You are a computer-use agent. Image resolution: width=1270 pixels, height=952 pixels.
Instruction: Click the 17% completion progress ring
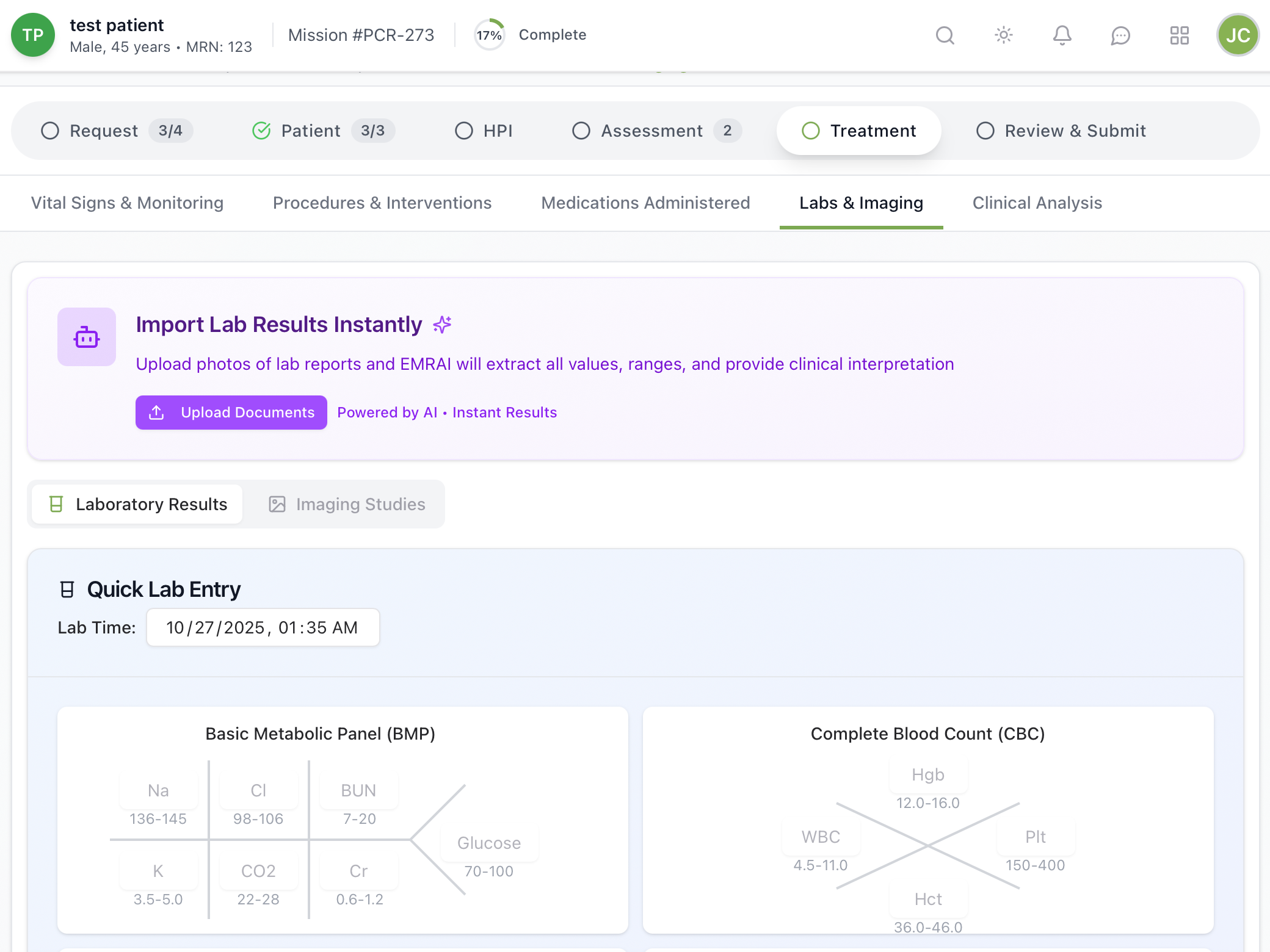489,35
